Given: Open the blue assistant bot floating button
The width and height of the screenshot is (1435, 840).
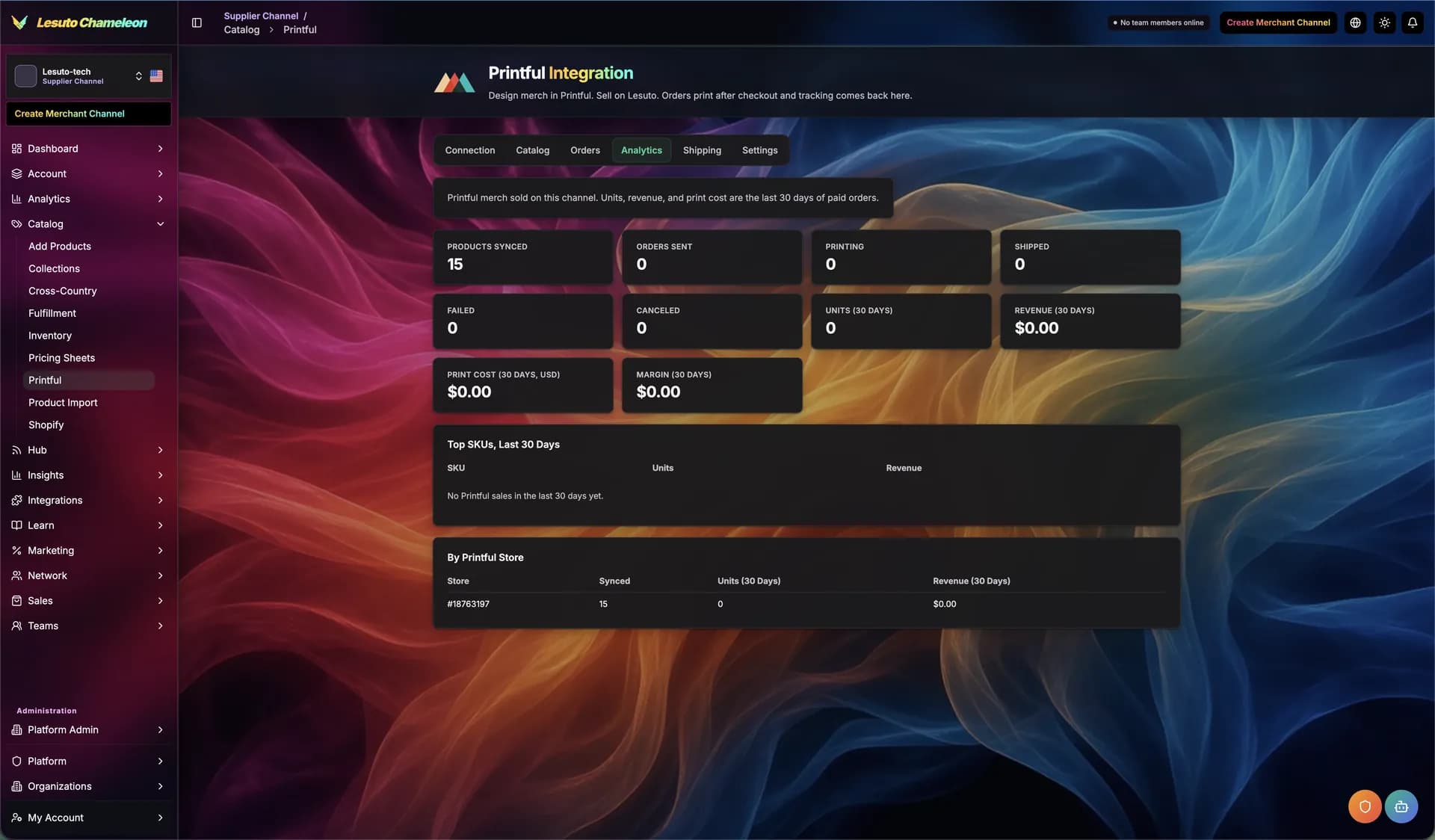Looking at the screenshot, I should click(x=1401, y=806).
